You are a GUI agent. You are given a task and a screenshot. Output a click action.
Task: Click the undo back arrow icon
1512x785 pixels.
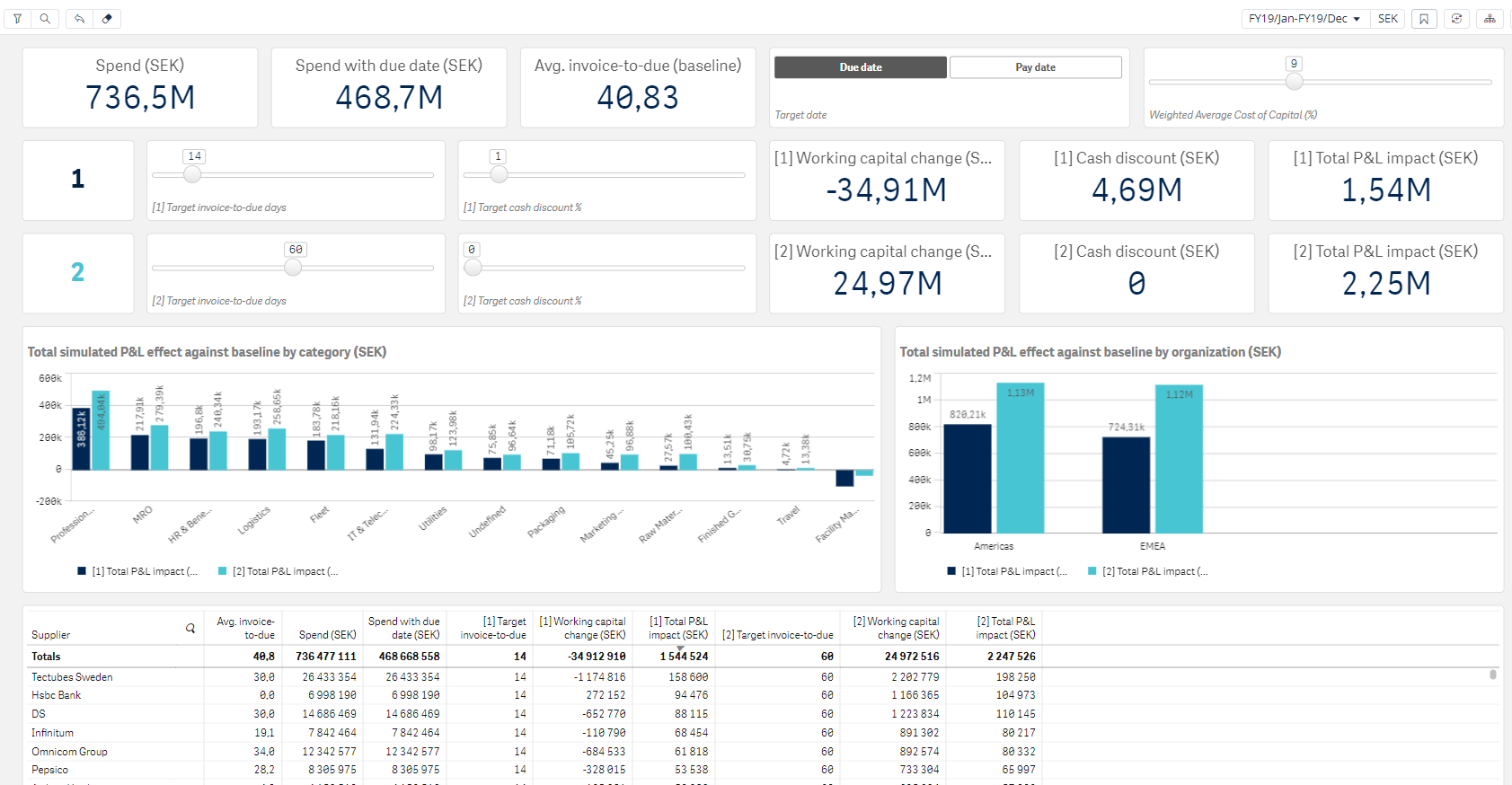click(80, 19)
